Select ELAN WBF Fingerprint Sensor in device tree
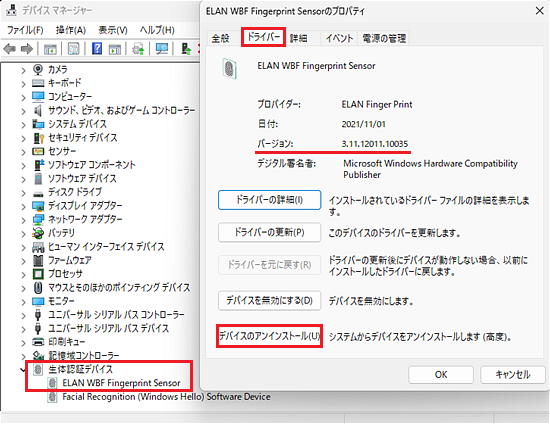This screenshot has height=424, width=550. (x=121, y=383)
